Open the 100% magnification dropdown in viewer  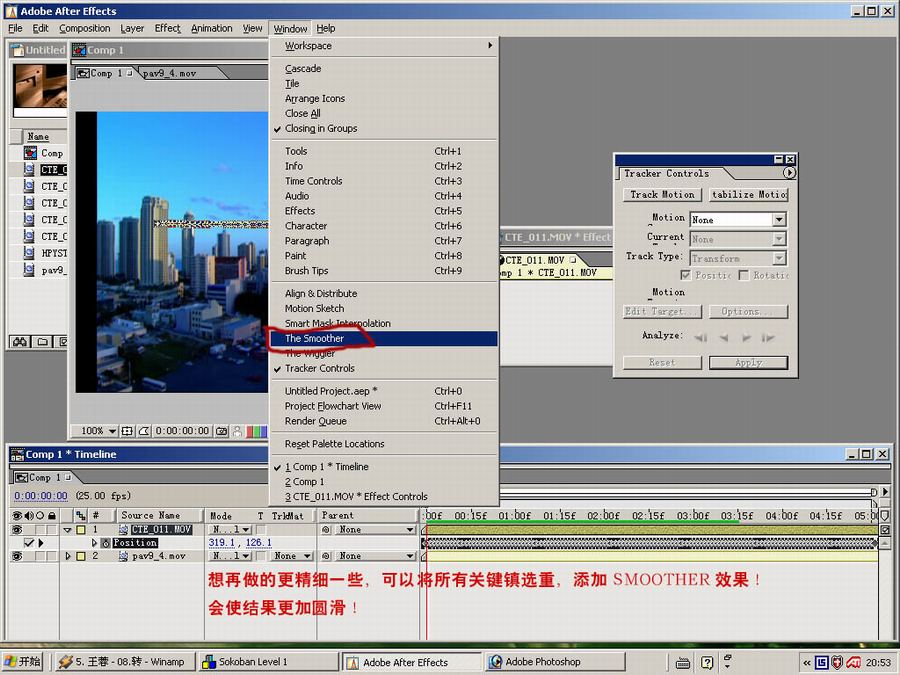click(99, 431)
